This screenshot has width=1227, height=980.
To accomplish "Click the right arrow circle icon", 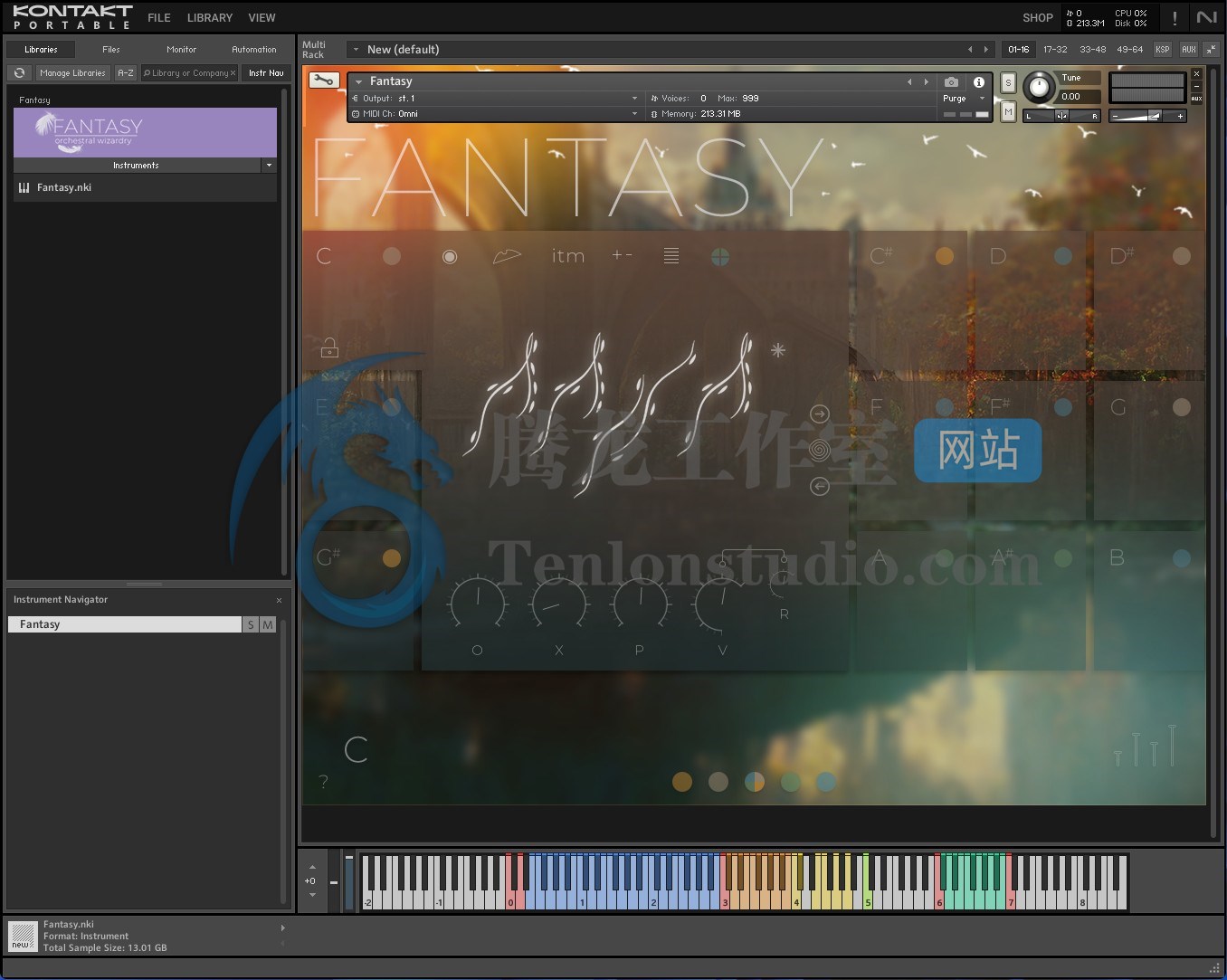I will tap(819, 414).
